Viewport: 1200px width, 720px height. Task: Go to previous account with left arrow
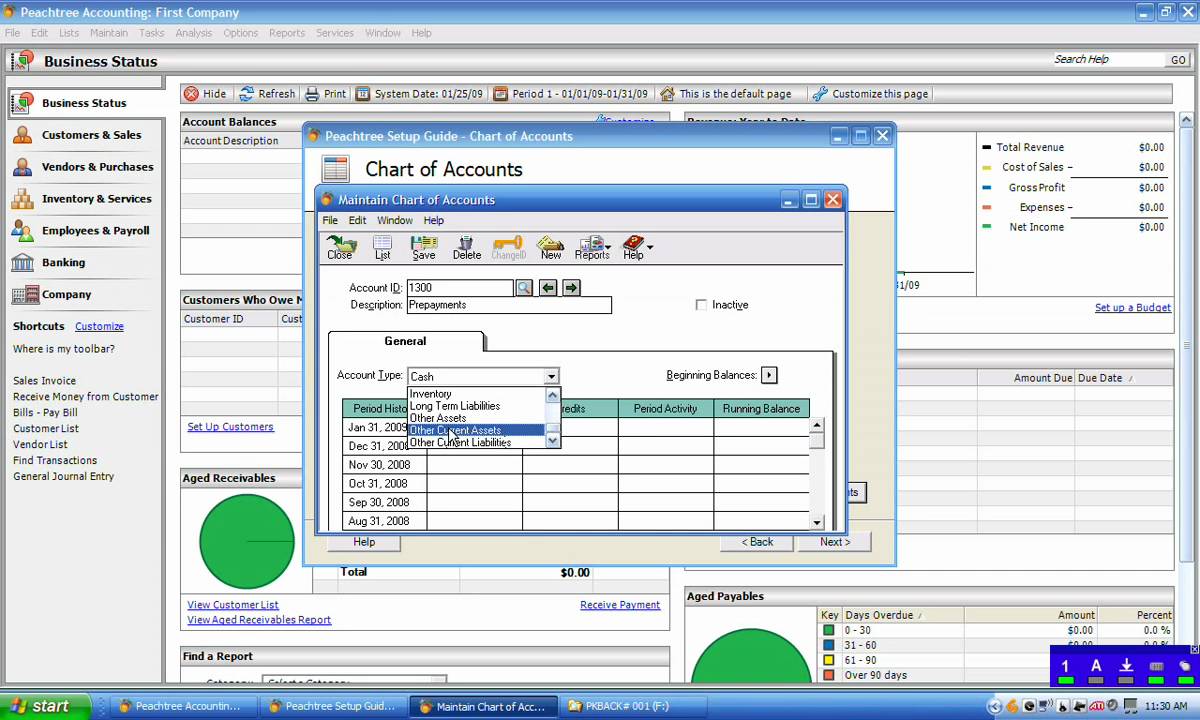coord(548,288)
